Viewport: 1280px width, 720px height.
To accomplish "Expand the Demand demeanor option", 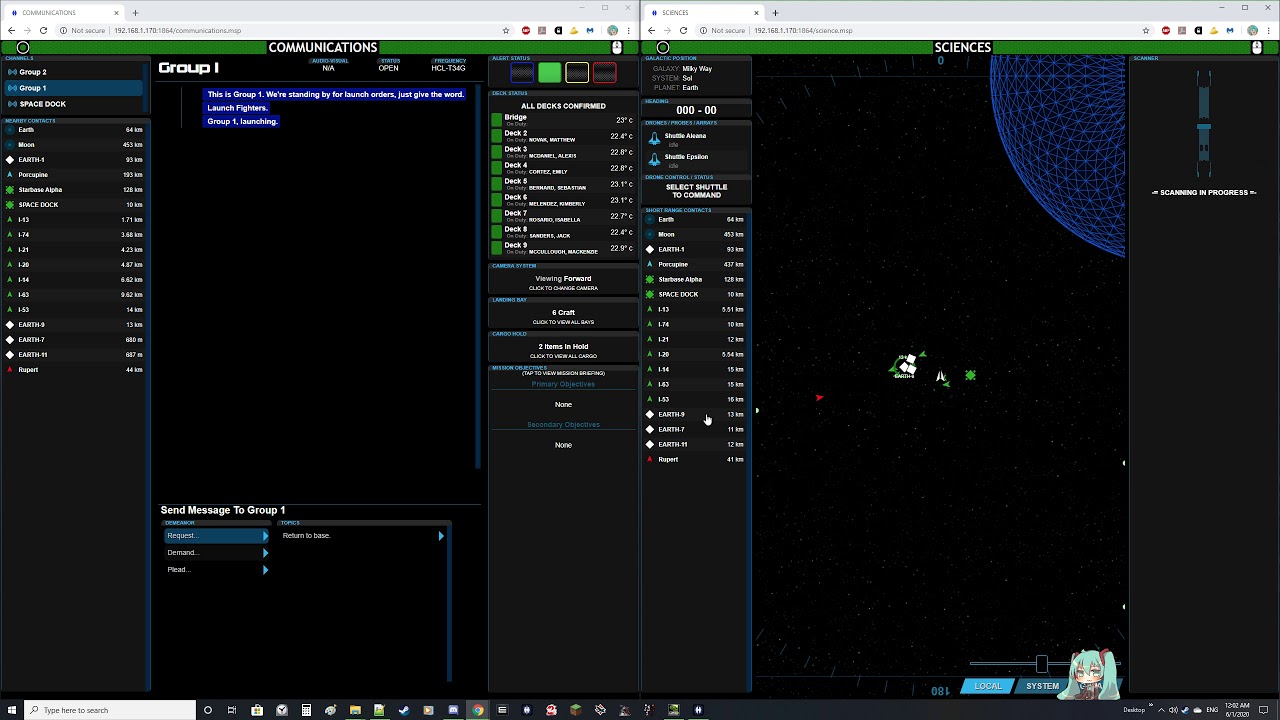I will [x=217, y=553].
